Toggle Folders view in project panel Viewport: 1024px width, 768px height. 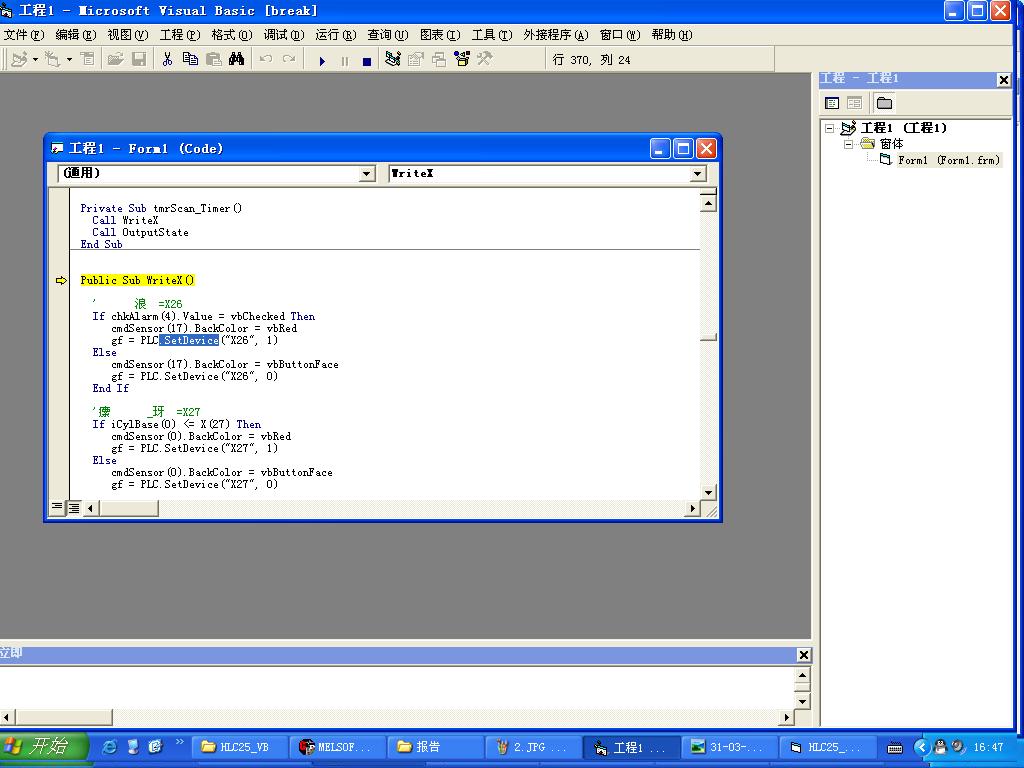tap(884, 103)
